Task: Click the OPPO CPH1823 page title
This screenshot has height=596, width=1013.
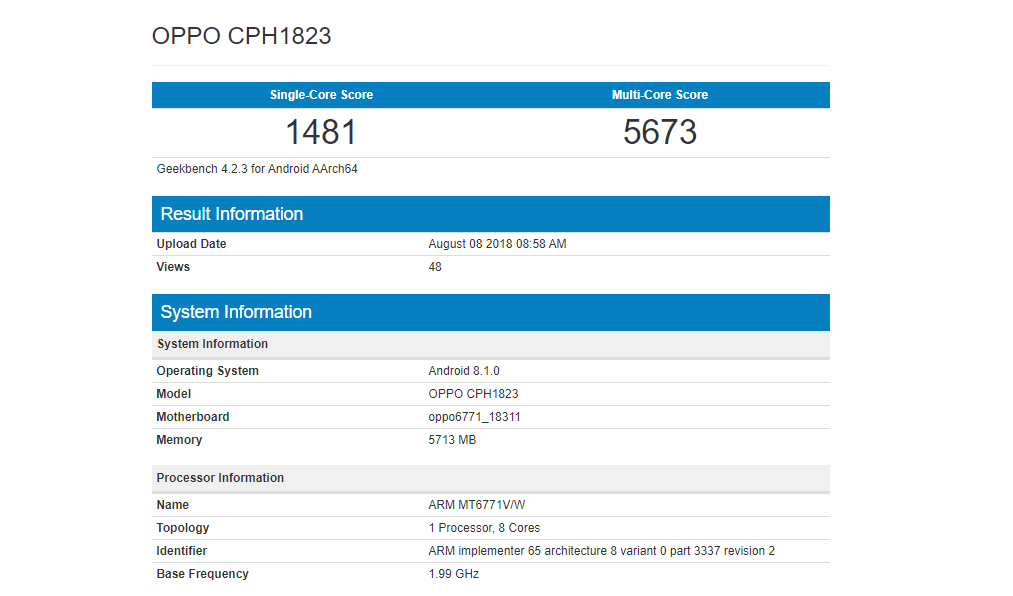Action: [x=241, y=36]
